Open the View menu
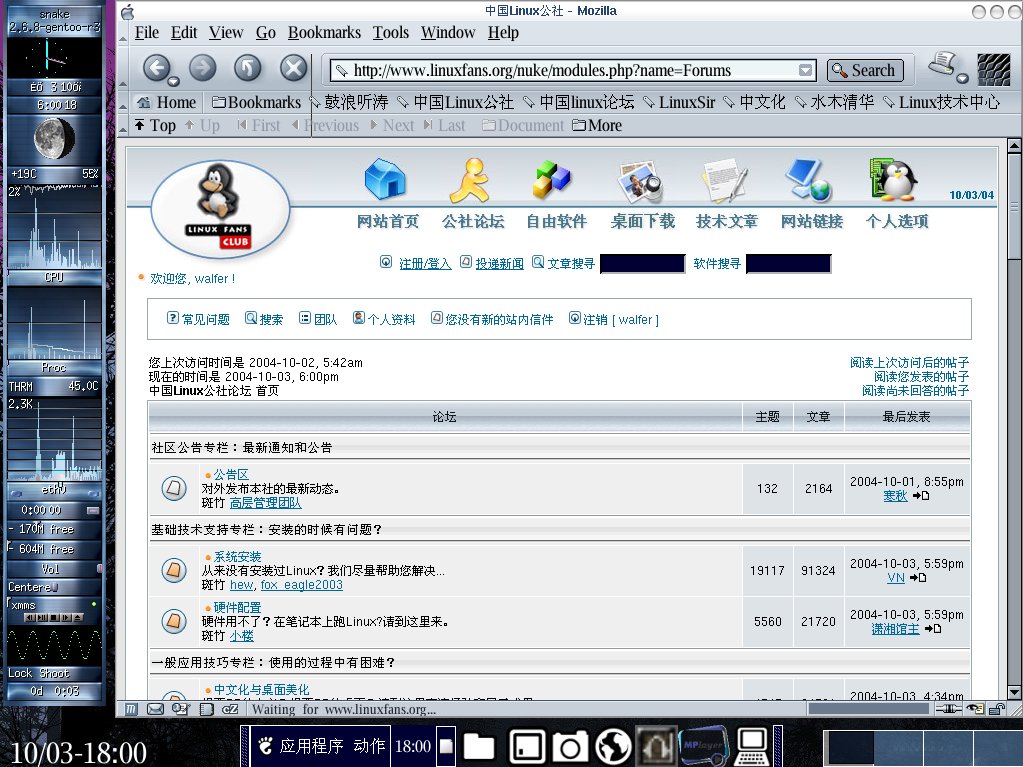This screenshot has width=1023, height=767. 226,33
